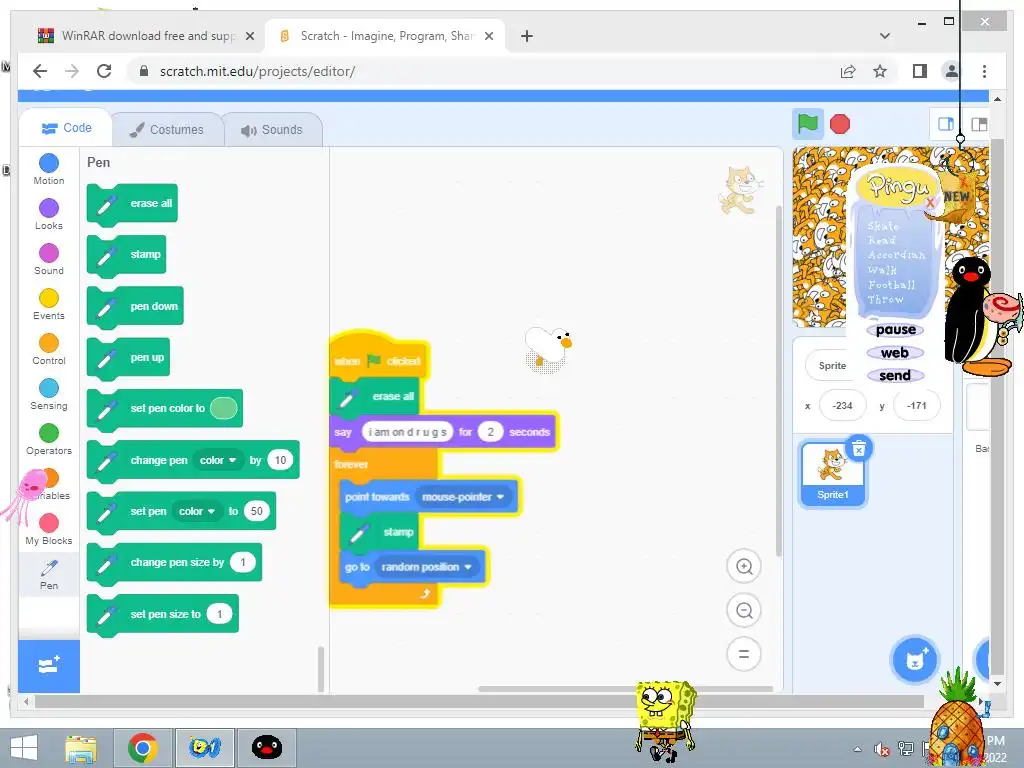This screenshot has height=768, width=1024.
Task: Select the Sound block category
Action: coord(49,259)
